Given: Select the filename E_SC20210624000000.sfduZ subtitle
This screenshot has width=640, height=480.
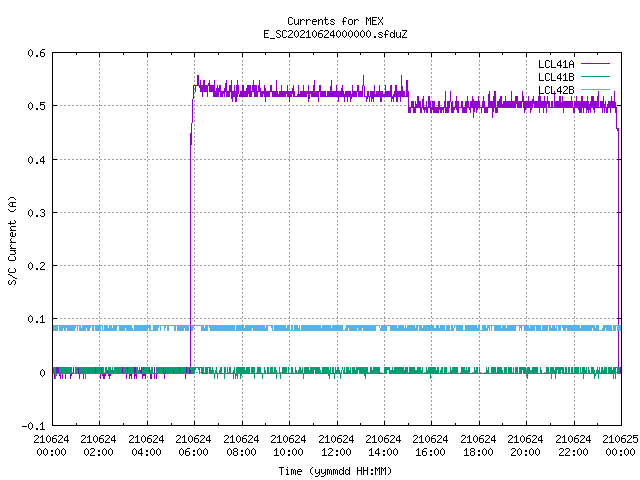Looking at the screenshot, I should coord(335,34).
